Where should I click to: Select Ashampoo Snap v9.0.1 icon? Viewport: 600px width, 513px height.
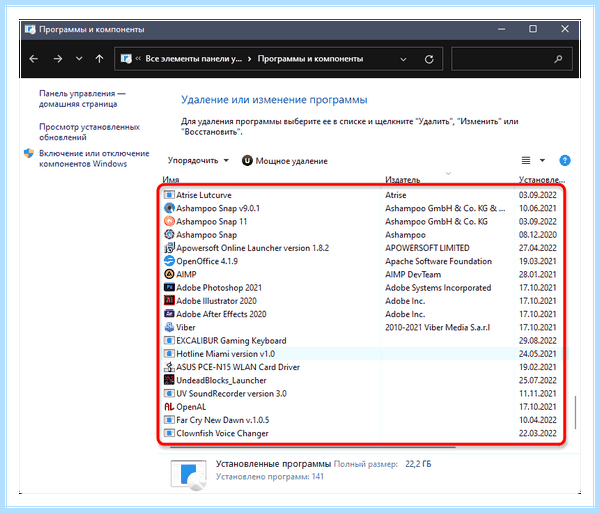[x=169, y=208]
